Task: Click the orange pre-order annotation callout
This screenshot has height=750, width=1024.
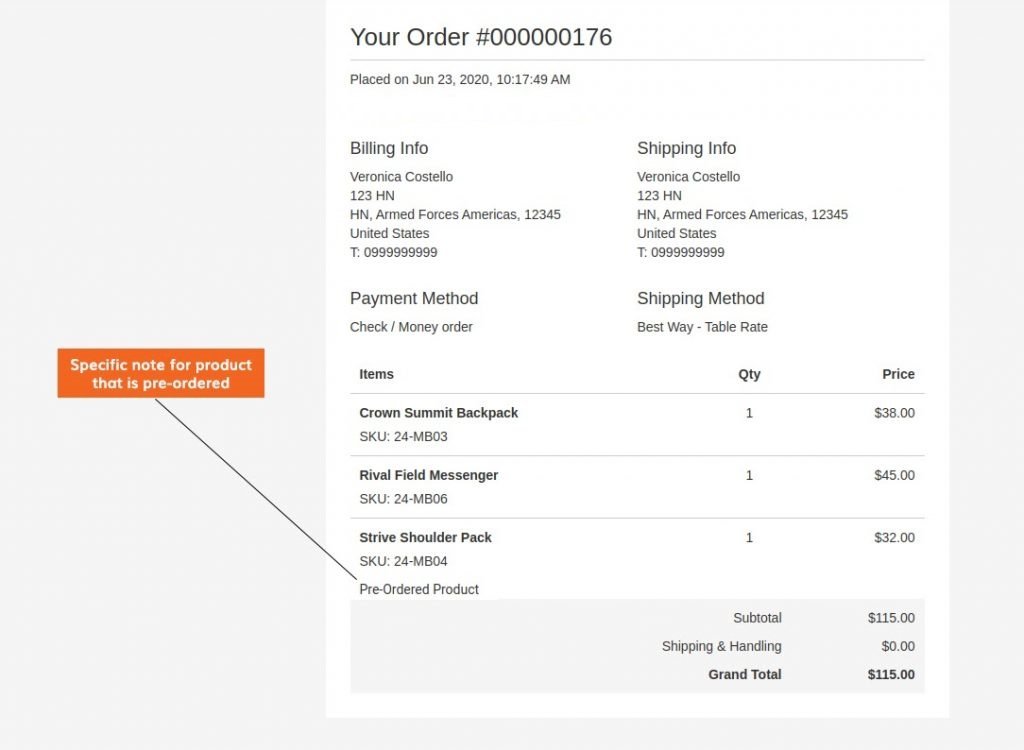Action: coord(161,374)
